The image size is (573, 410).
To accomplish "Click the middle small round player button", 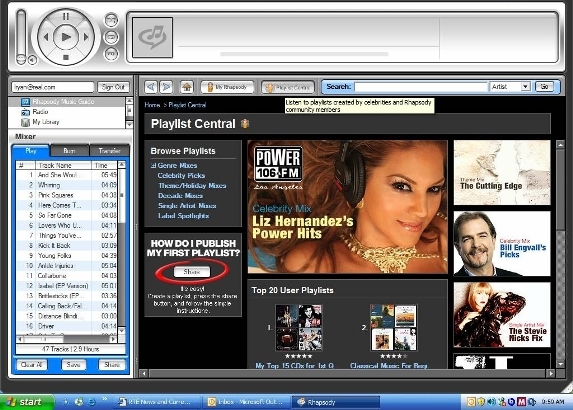I will click(111, 37).
